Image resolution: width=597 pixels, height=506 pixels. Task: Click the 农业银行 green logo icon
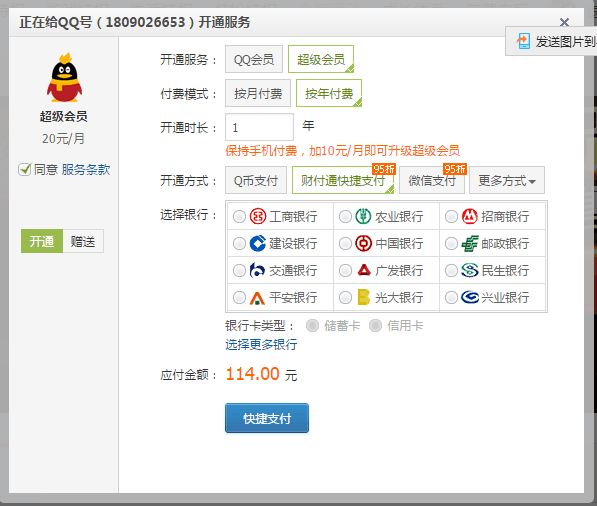point(363,216)
